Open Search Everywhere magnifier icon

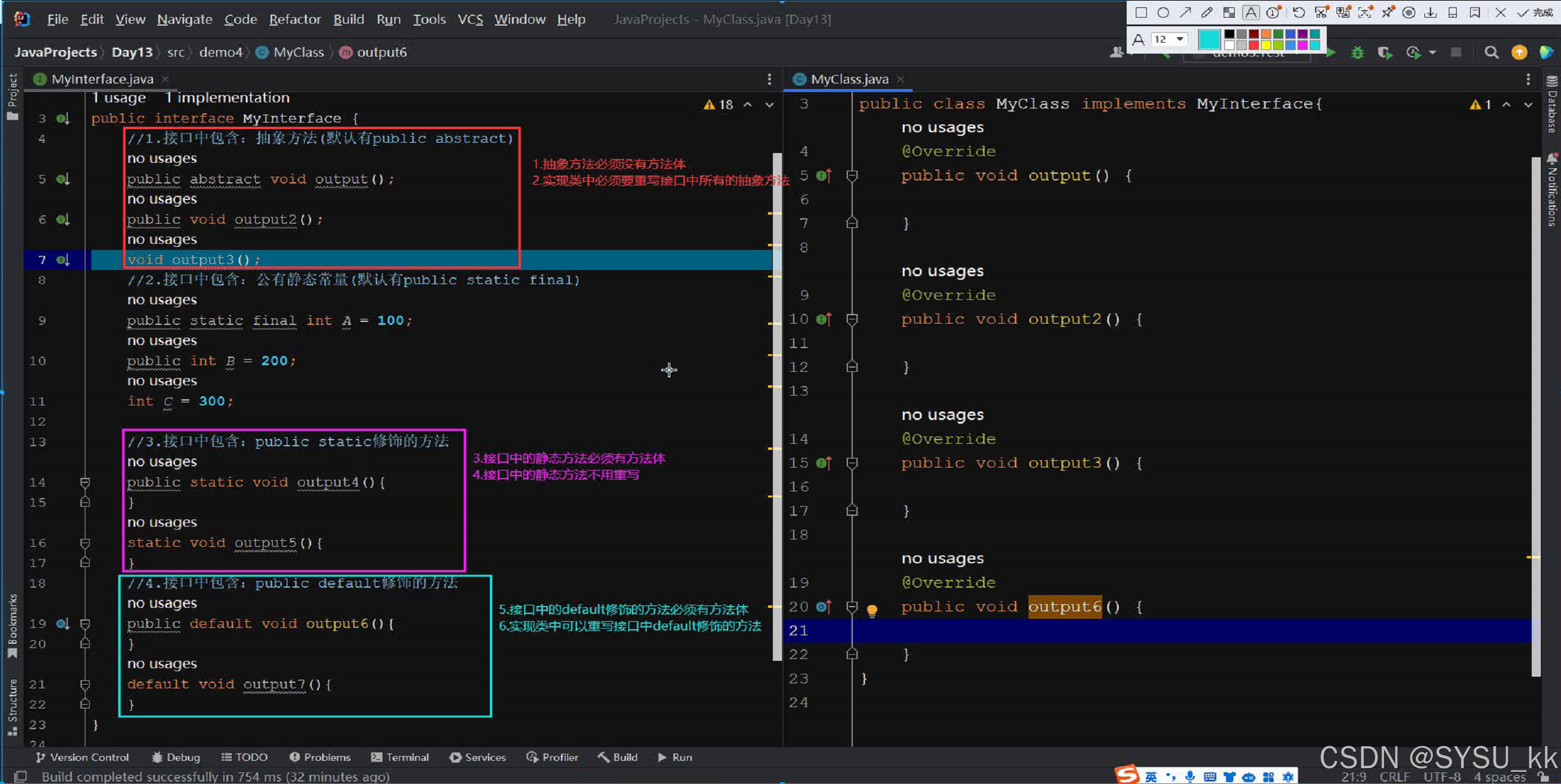click(x=1491, y=53)
